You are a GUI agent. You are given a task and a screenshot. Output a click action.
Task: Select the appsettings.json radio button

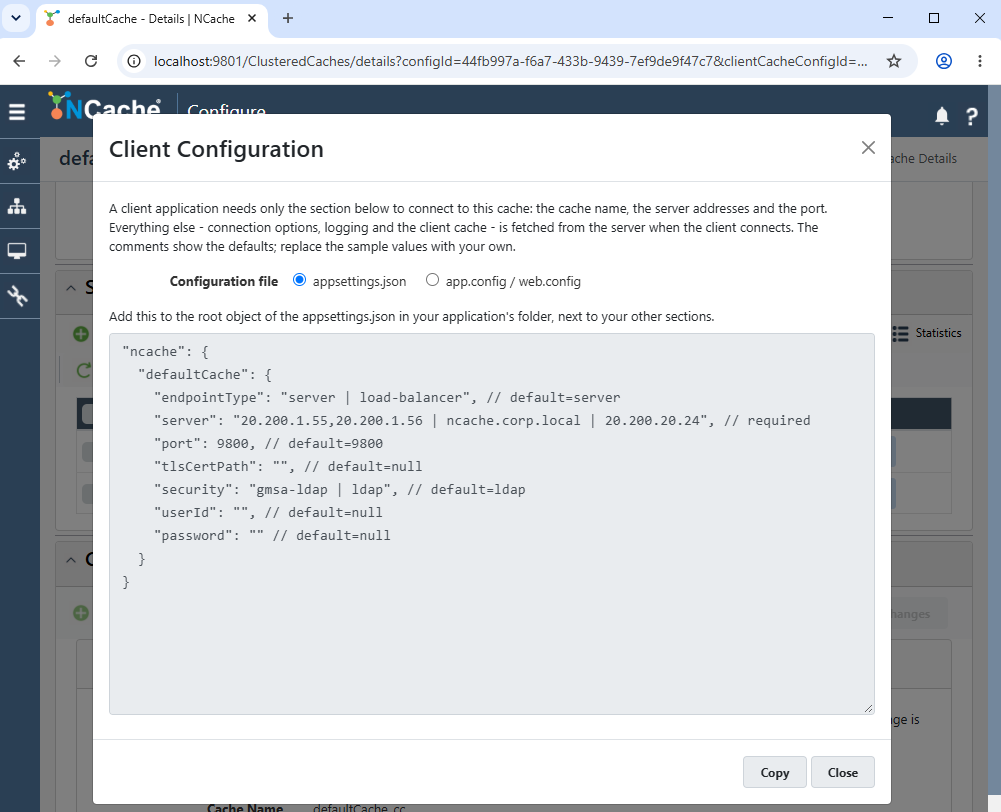click(x=299, y=280)
